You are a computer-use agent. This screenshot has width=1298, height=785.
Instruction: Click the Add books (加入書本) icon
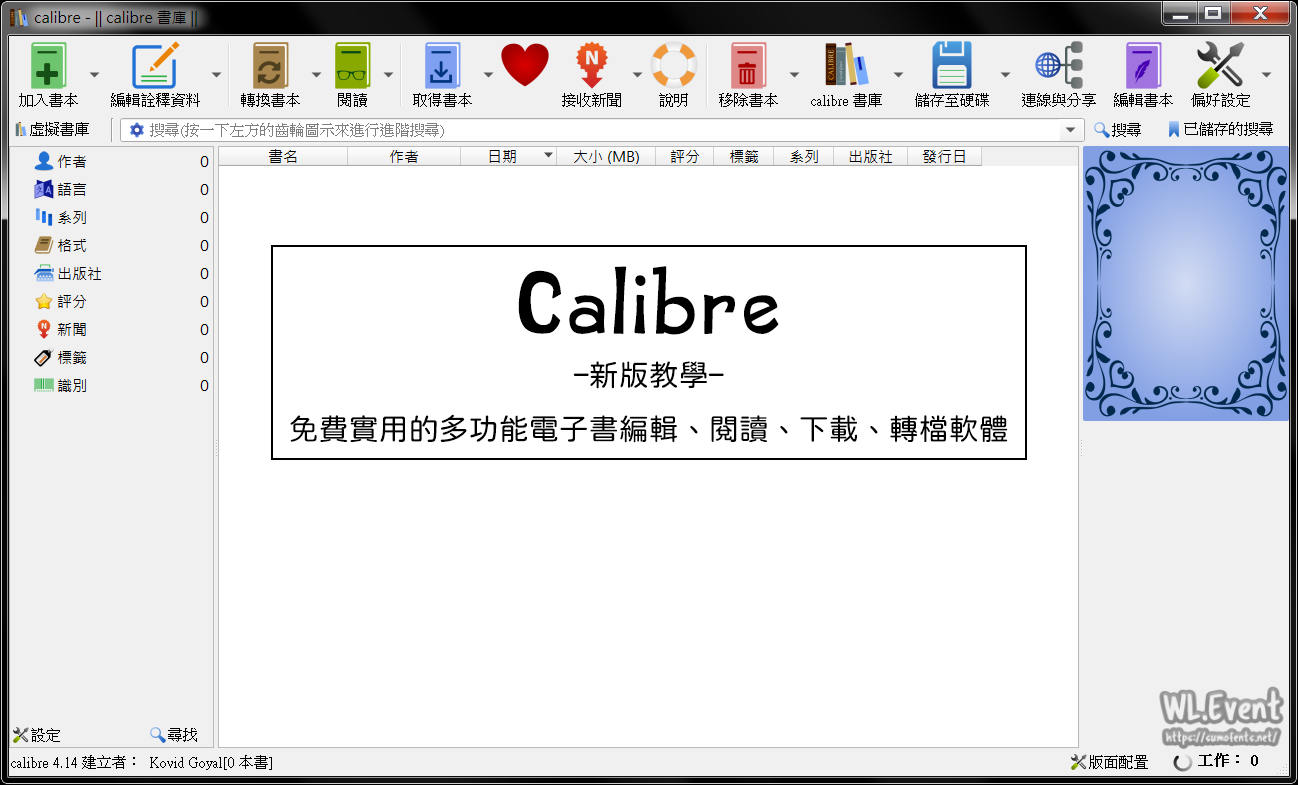click(x=48, y=66)
